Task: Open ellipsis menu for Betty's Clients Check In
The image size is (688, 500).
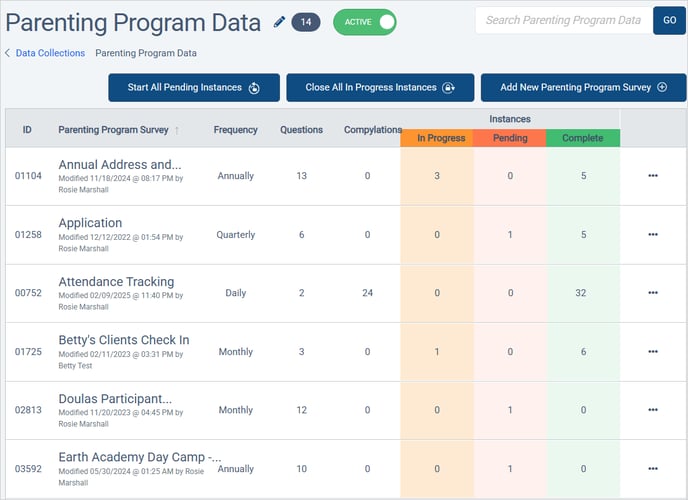Action: click(653, 352)
